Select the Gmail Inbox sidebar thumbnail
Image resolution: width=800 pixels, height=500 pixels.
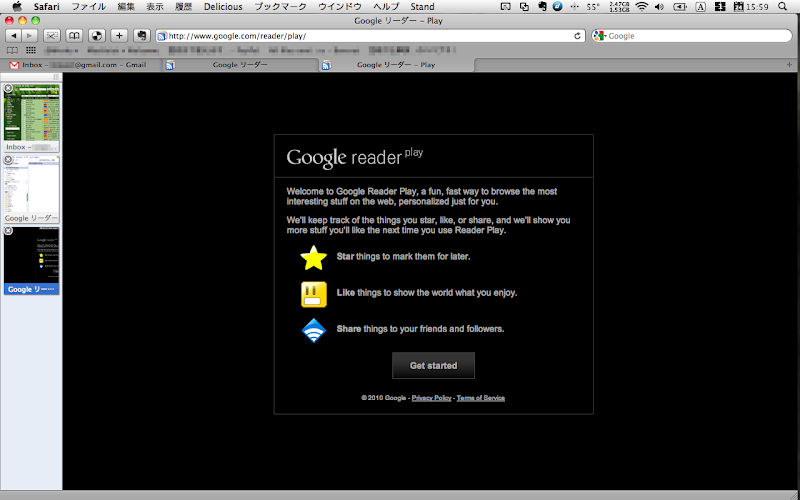[32, 117]
